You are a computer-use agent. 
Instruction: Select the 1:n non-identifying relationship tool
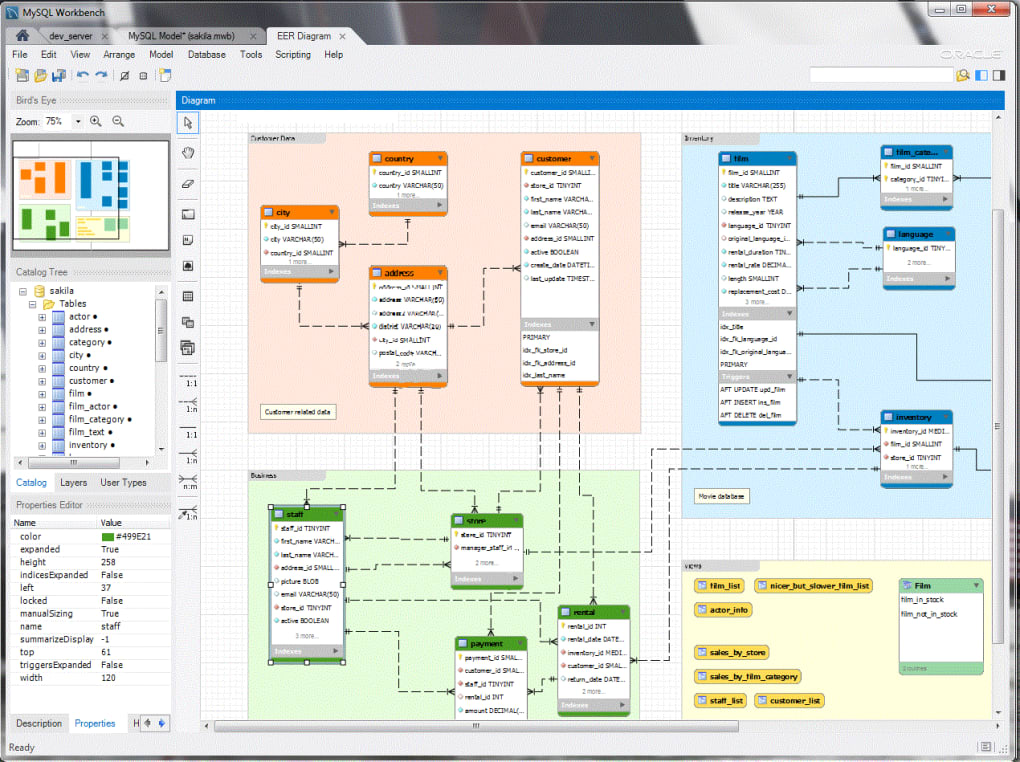click(188, 405)
